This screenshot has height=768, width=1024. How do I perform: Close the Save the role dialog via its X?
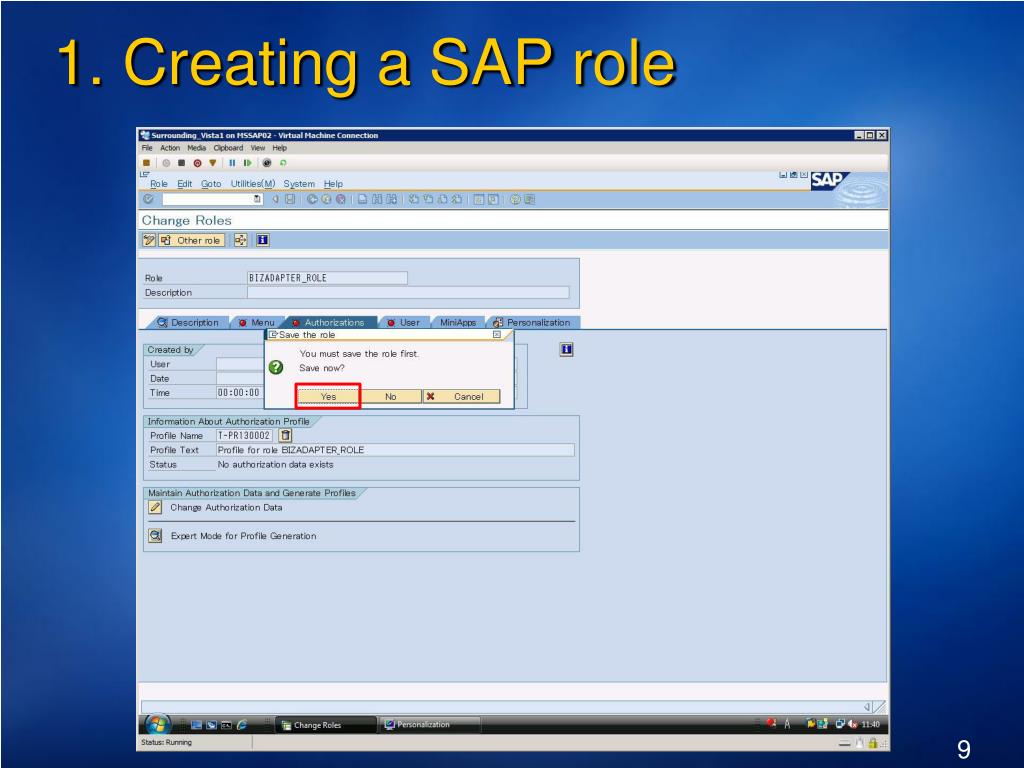(x=497, y=334)
